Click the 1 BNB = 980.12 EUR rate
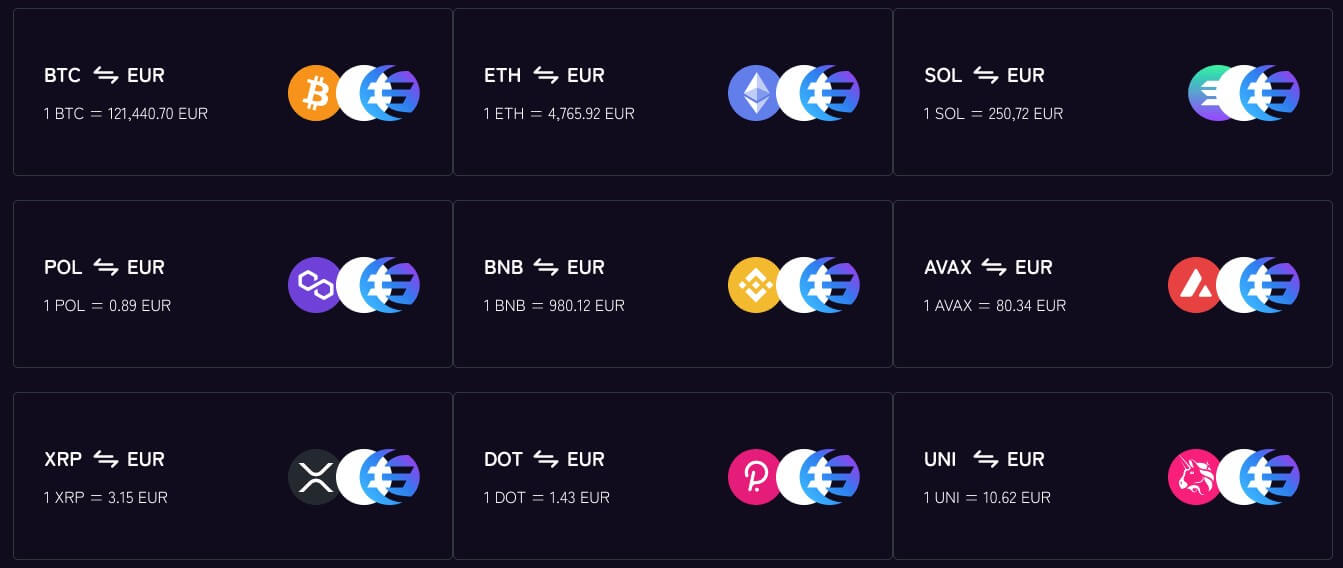Screen dimensions: 1343x568 click(554, 306)
